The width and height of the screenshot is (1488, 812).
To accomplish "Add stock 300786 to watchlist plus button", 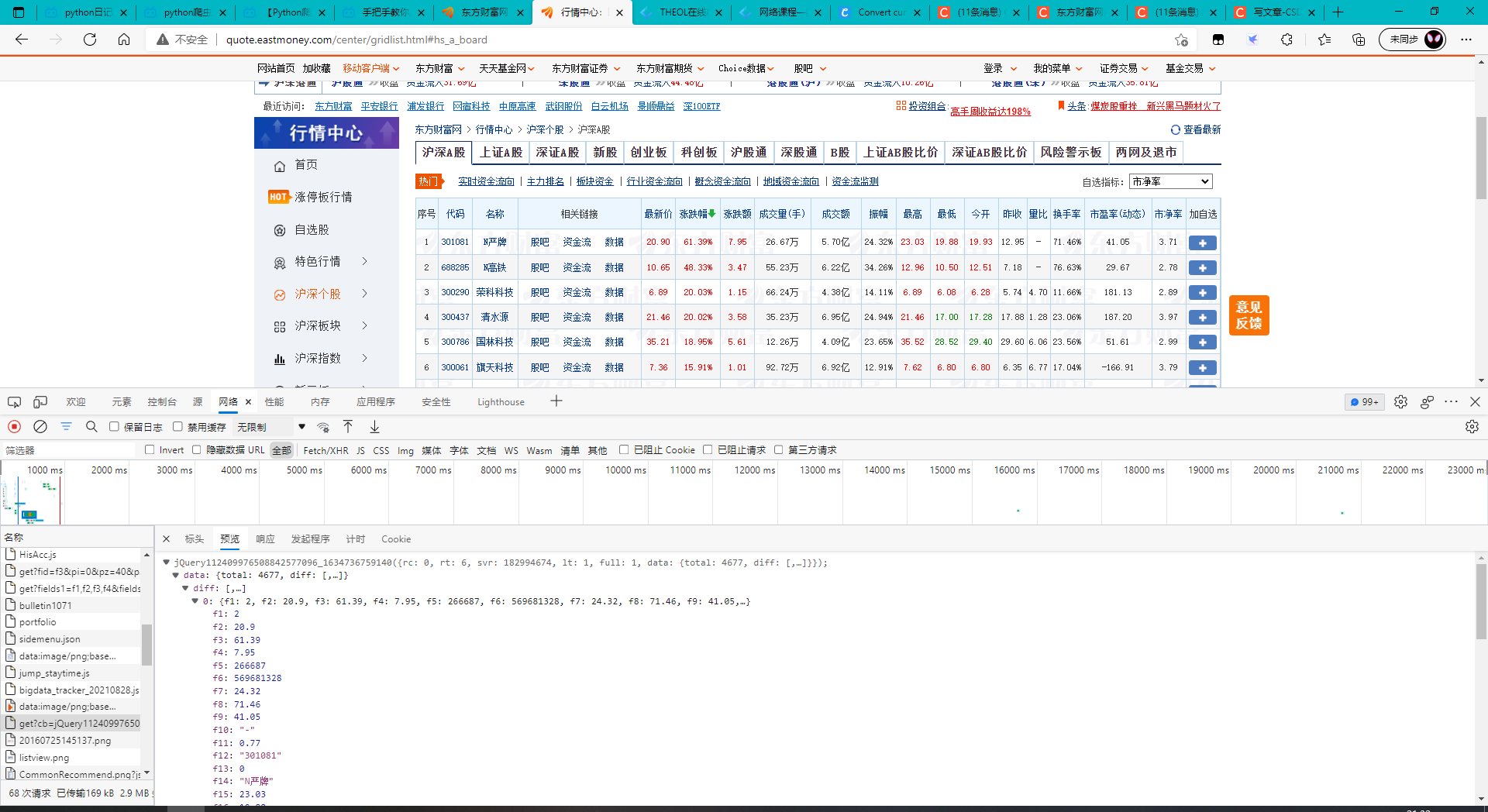I will 1202,342.
